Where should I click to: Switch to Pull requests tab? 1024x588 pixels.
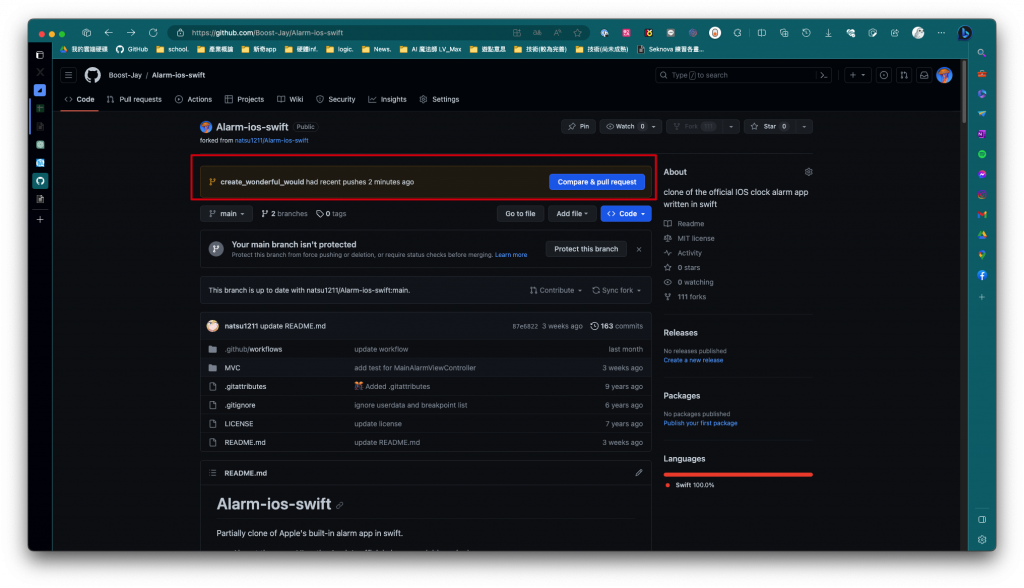click(x=134, y=99)
